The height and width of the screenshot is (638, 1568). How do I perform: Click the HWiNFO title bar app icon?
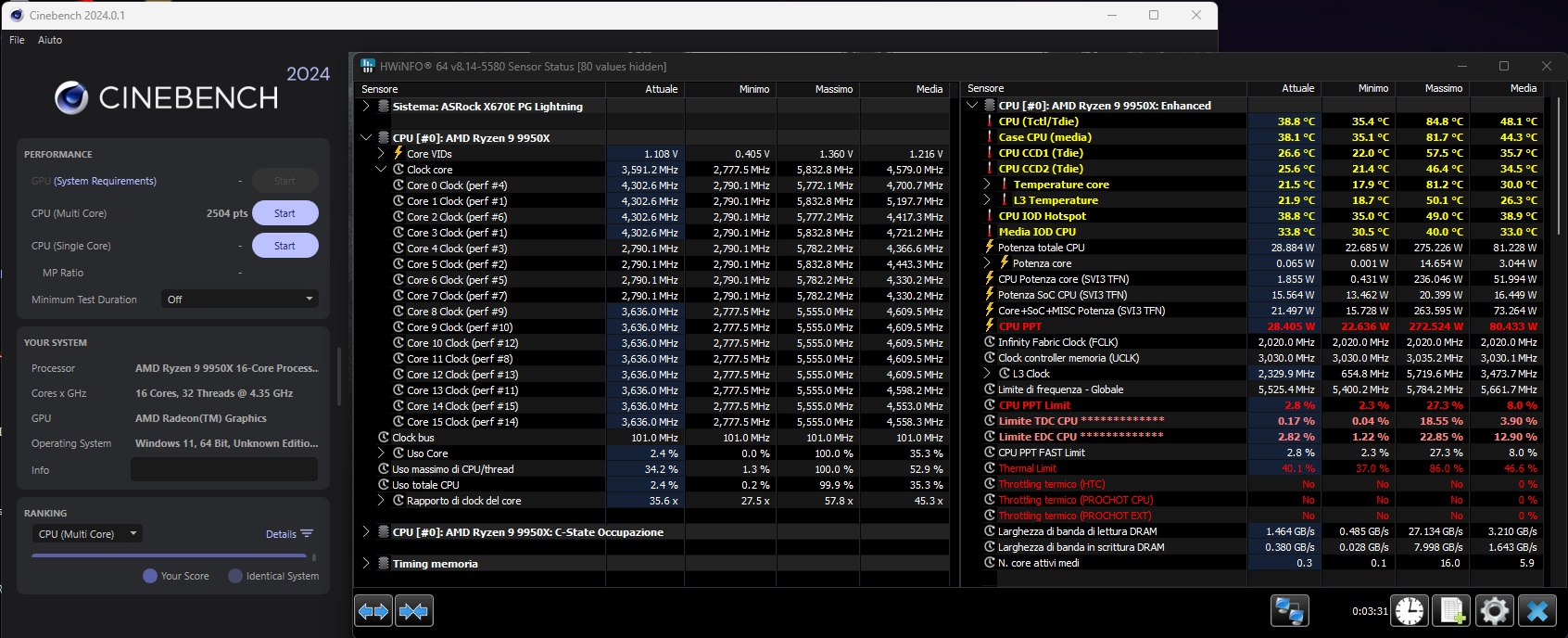(x=368, y=66)
